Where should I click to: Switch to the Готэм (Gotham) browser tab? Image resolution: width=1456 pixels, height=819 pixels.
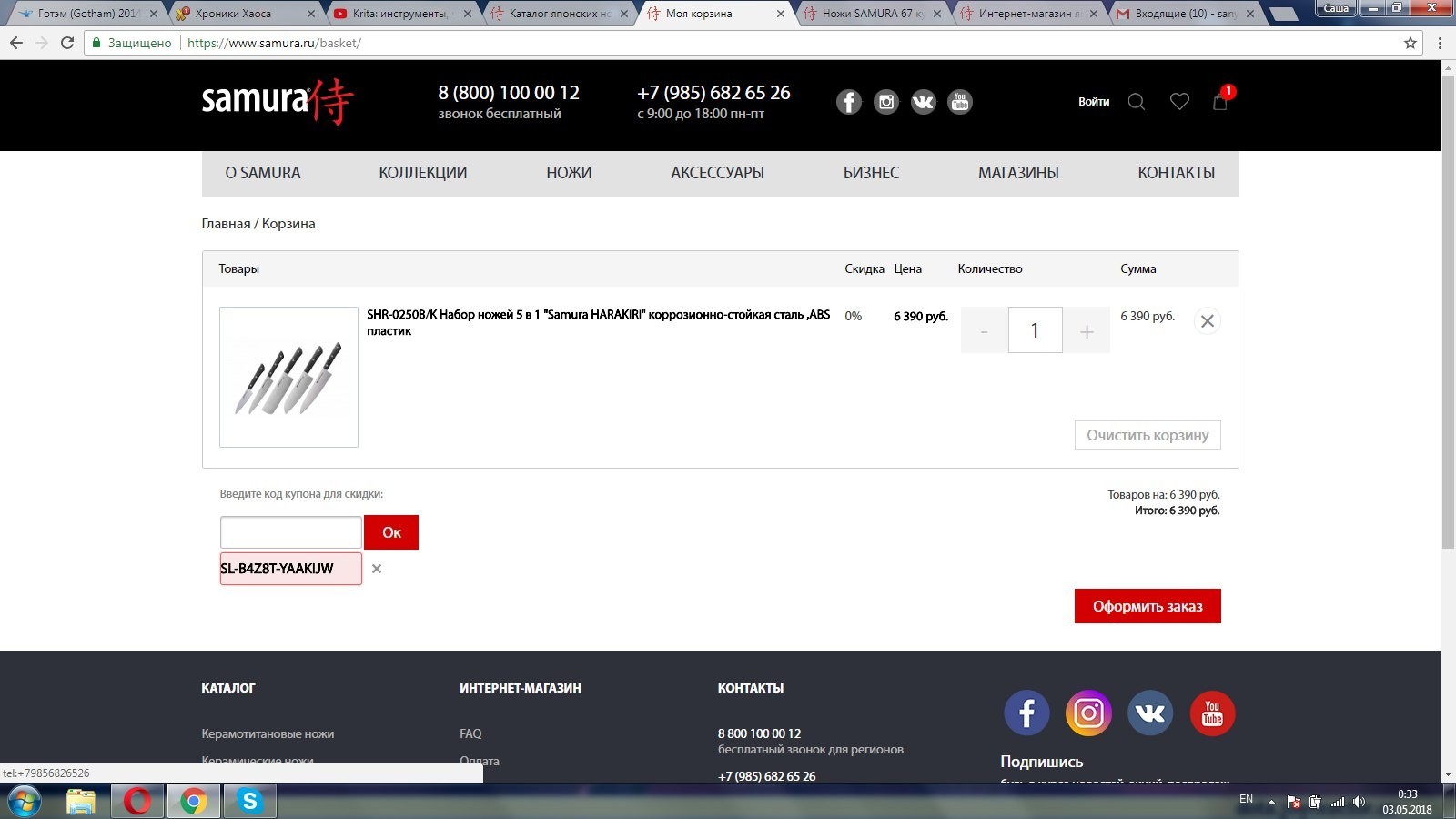click(x=86, y=14)
